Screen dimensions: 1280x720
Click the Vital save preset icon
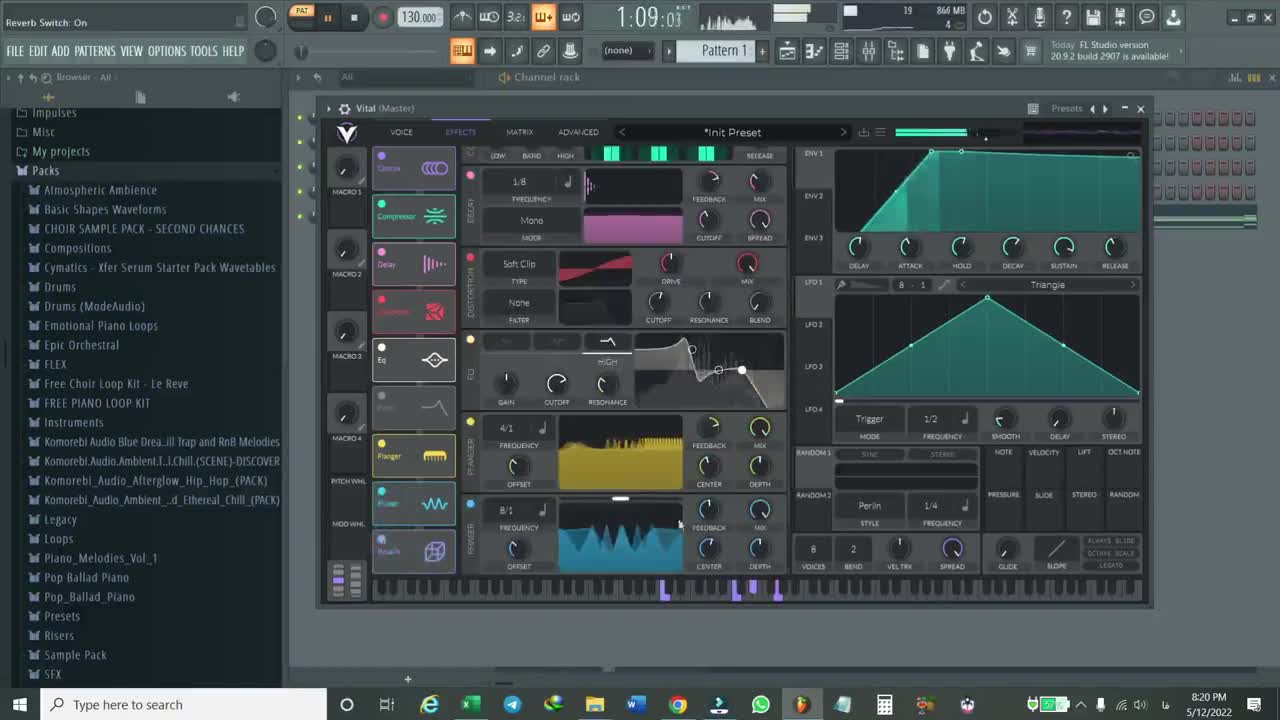tap(864, 132)
